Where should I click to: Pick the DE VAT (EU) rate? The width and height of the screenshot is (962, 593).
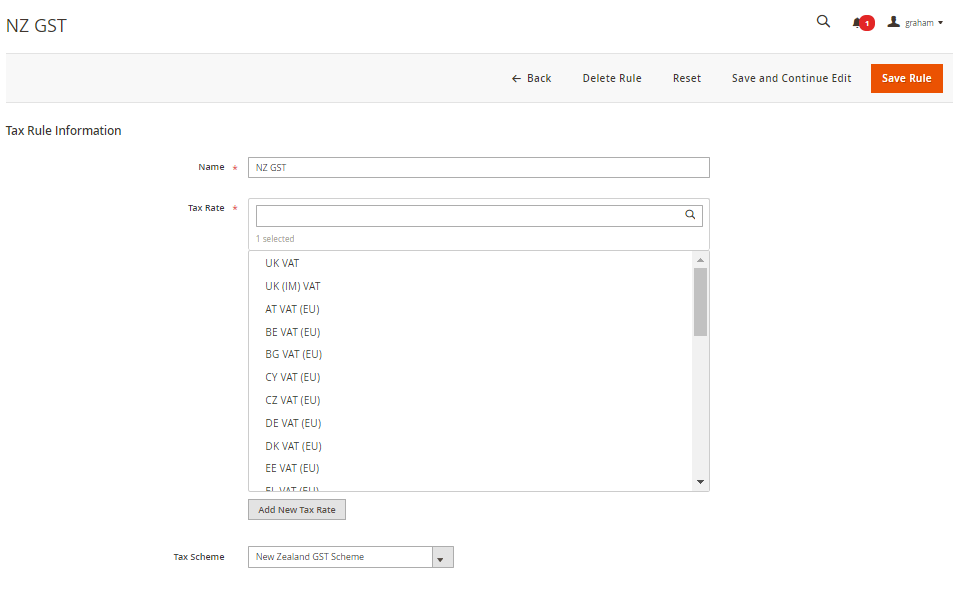(x=293, y=423)
